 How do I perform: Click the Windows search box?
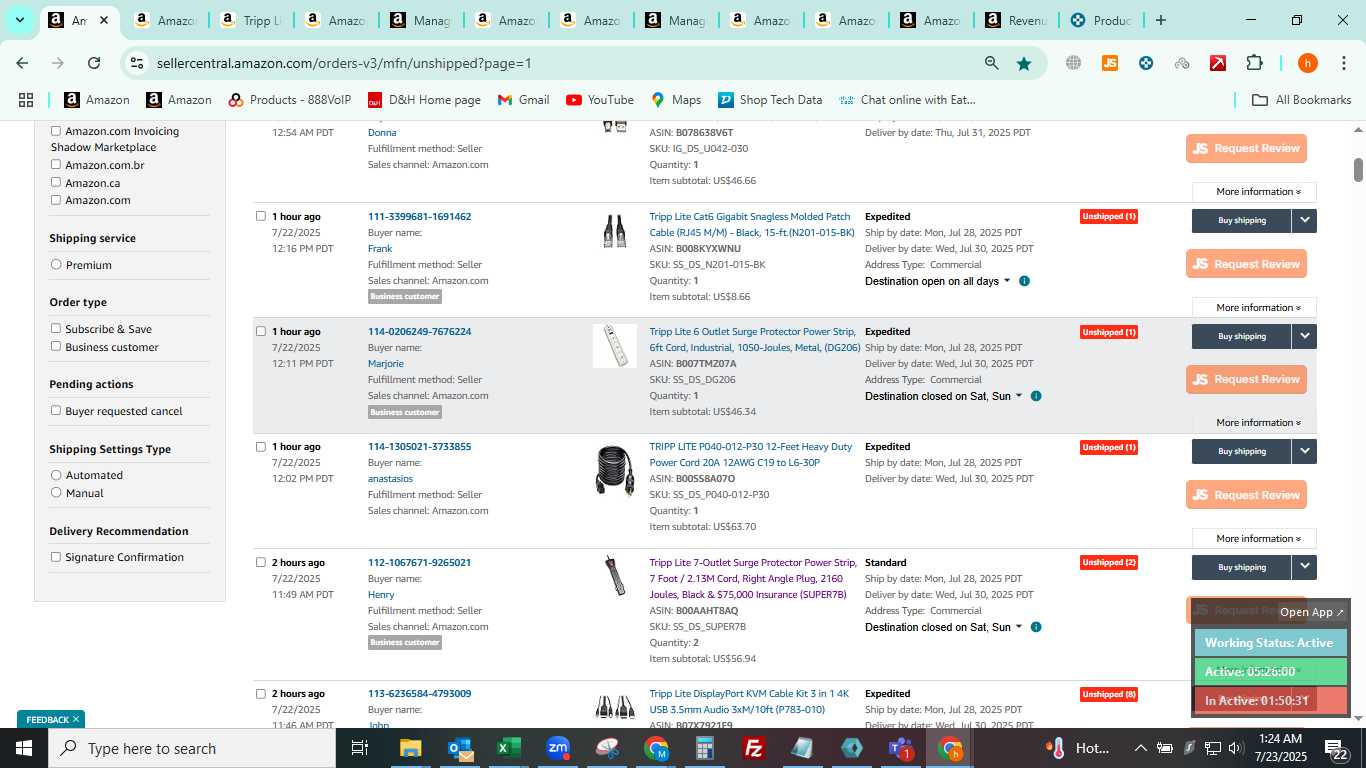192,748
